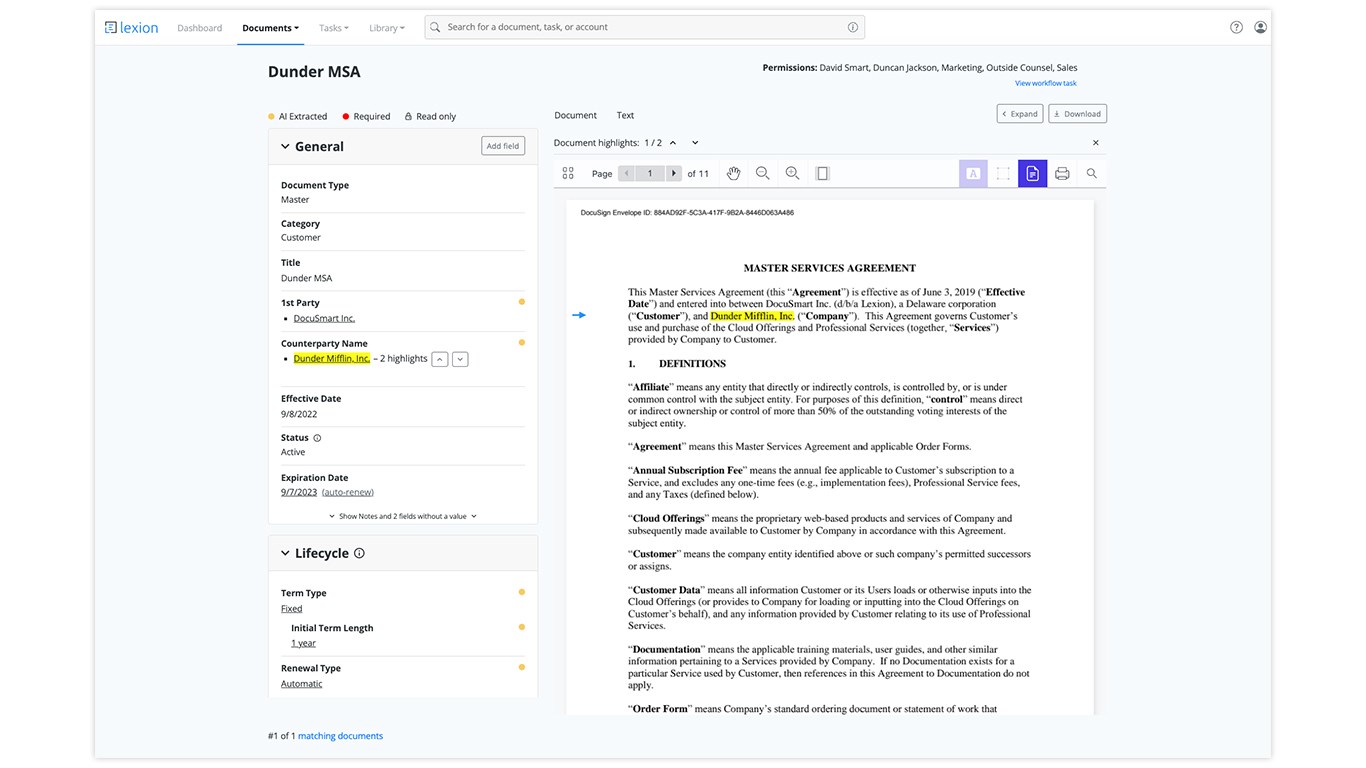Open the Library dropdown menu
Viewport: 1366px width, 768px height.
pyautogui.click(x=386, y=28)
